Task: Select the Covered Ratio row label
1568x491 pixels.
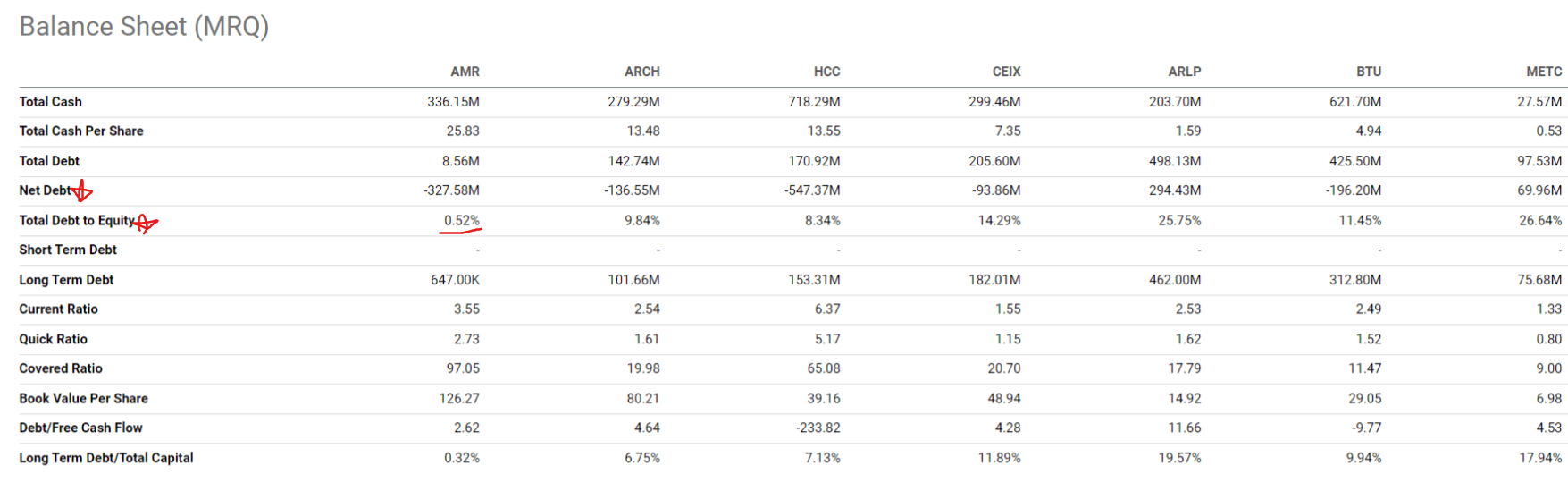Action: 61,368
